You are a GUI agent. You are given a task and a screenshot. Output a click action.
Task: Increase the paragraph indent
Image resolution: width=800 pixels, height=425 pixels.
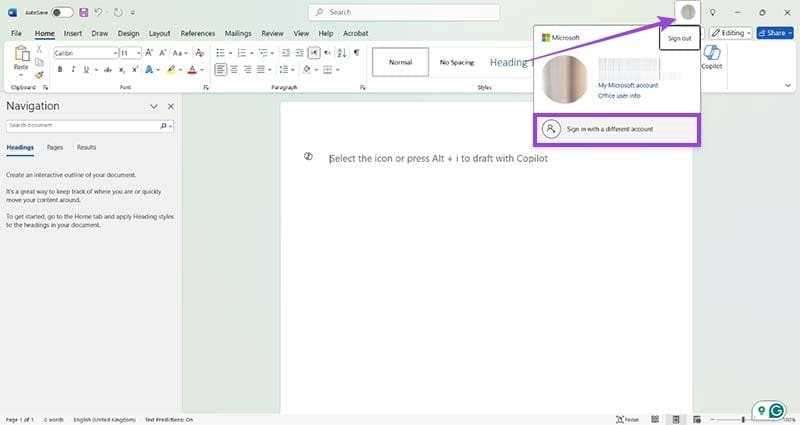299,53
